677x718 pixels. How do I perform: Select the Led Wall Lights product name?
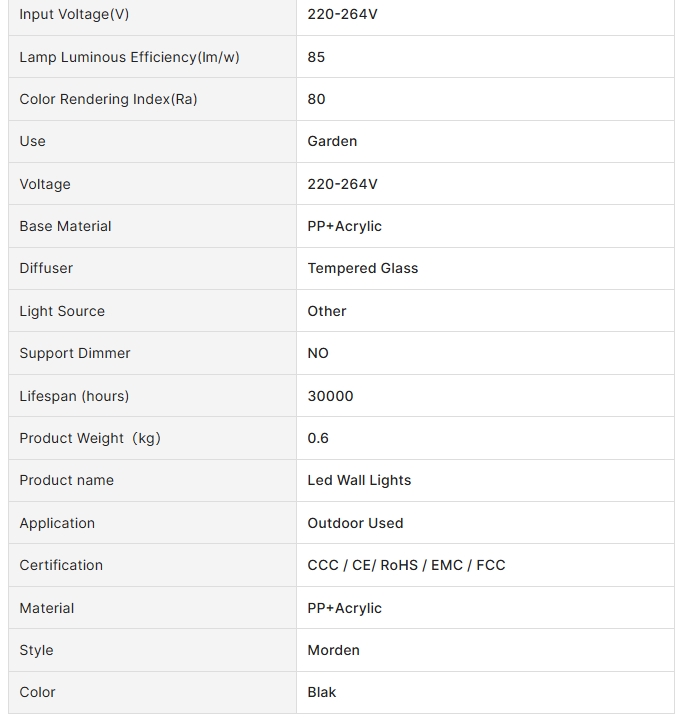(x=359, y=480)
